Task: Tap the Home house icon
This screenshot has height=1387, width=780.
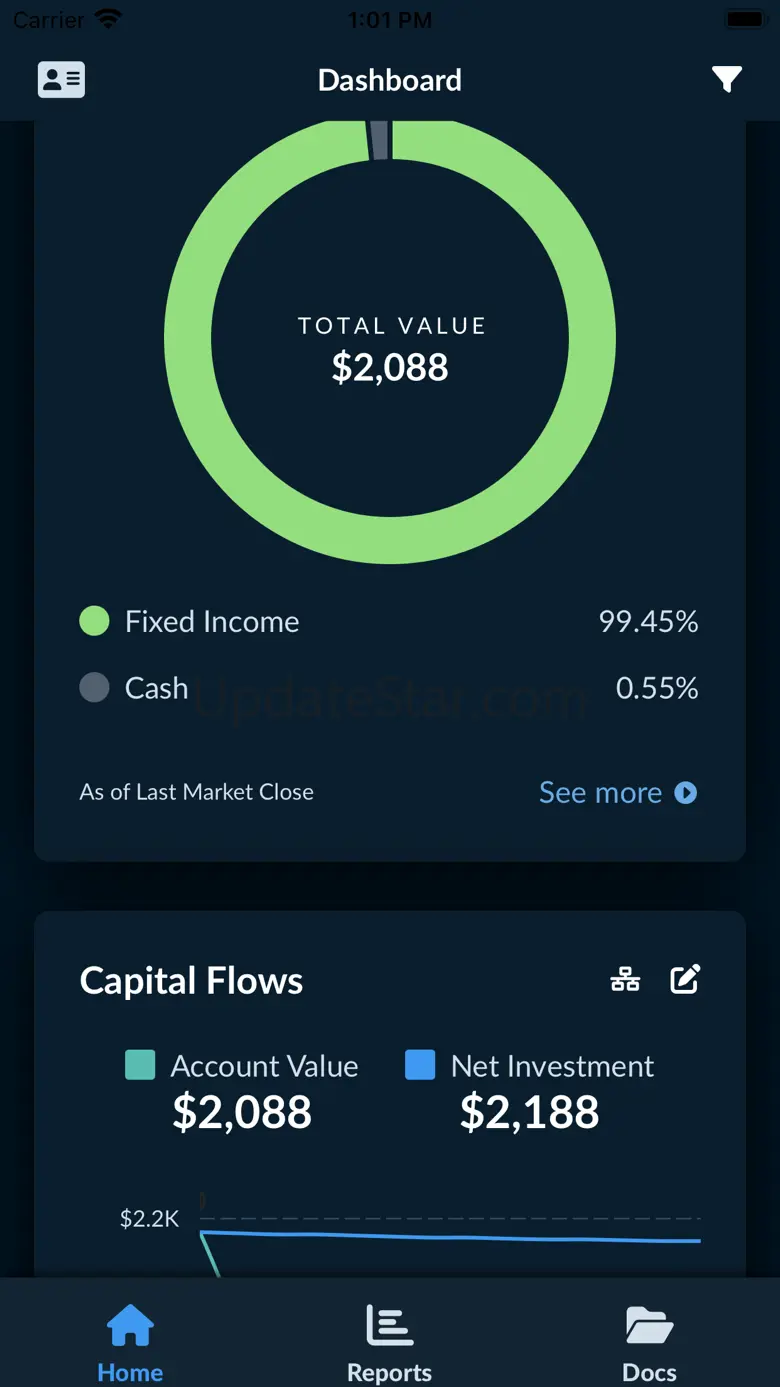Action: [x=130, y=1327]
